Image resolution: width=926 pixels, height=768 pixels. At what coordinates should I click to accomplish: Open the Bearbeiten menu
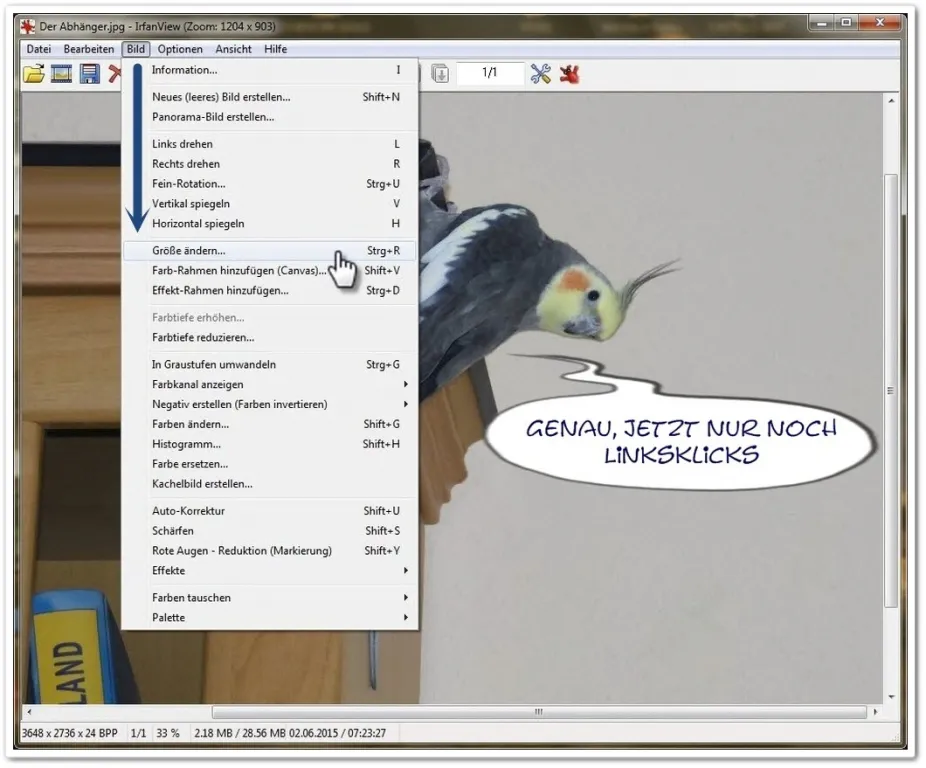pyautogui.click(x=89, y=49)
